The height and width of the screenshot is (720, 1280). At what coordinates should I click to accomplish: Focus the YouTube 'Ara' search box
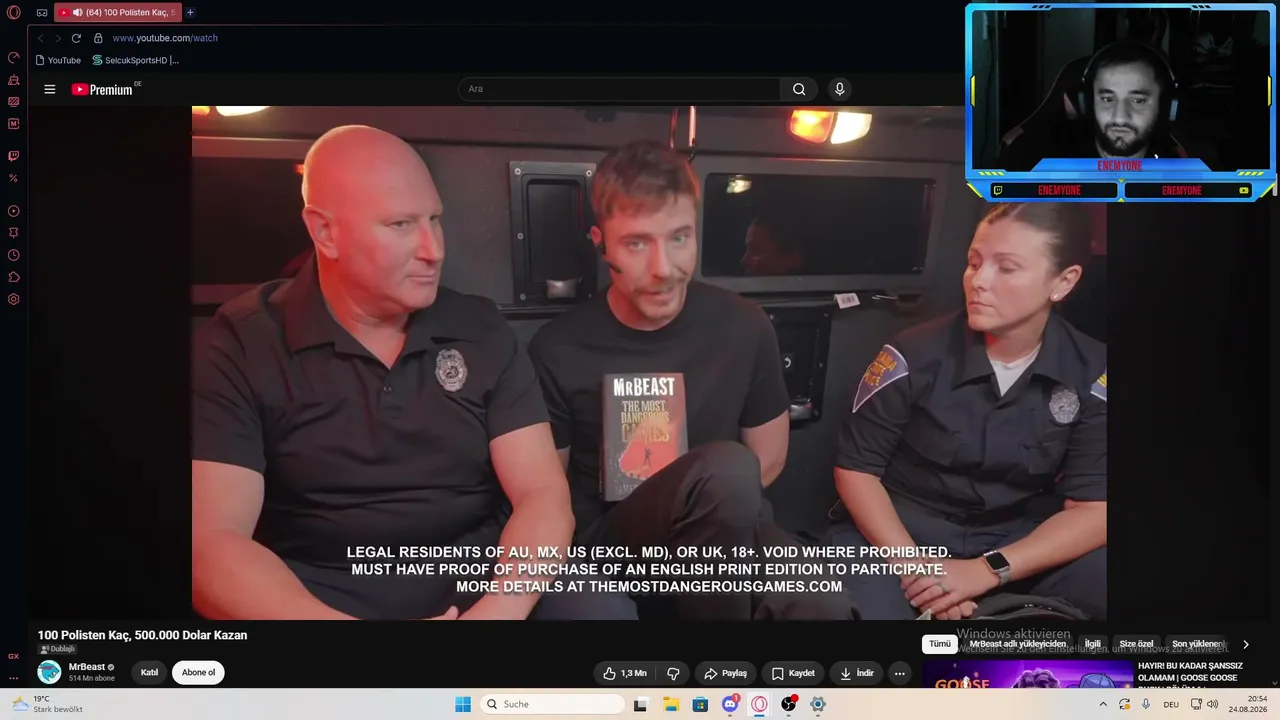point(620,89)
